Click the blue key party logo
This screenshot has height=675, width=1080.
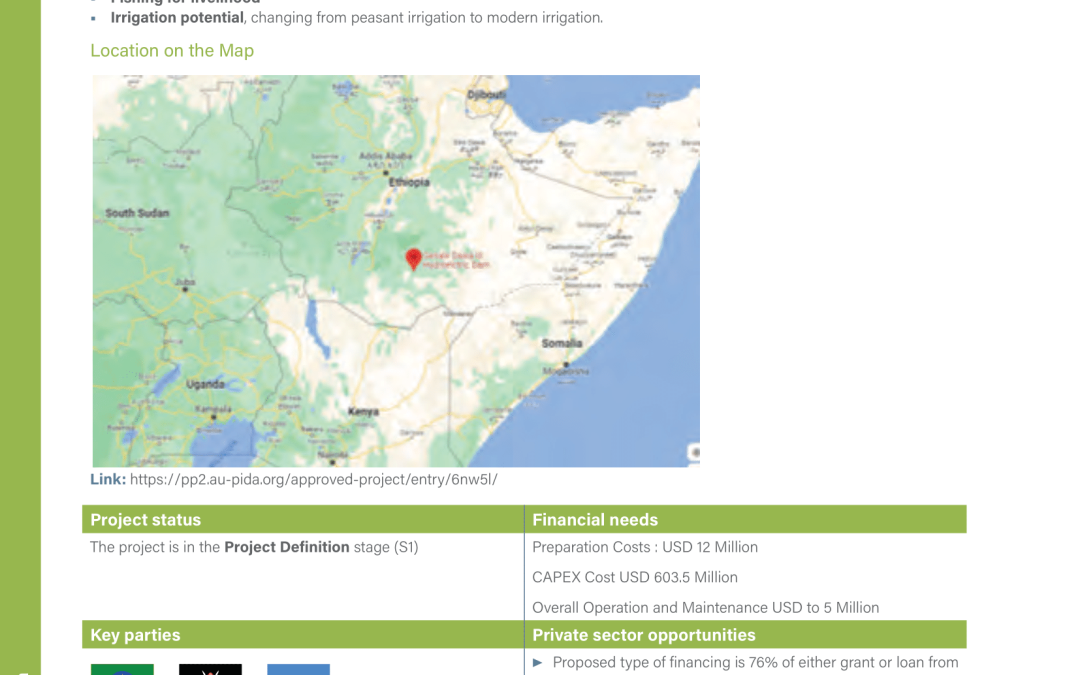[x=298, y=669]
